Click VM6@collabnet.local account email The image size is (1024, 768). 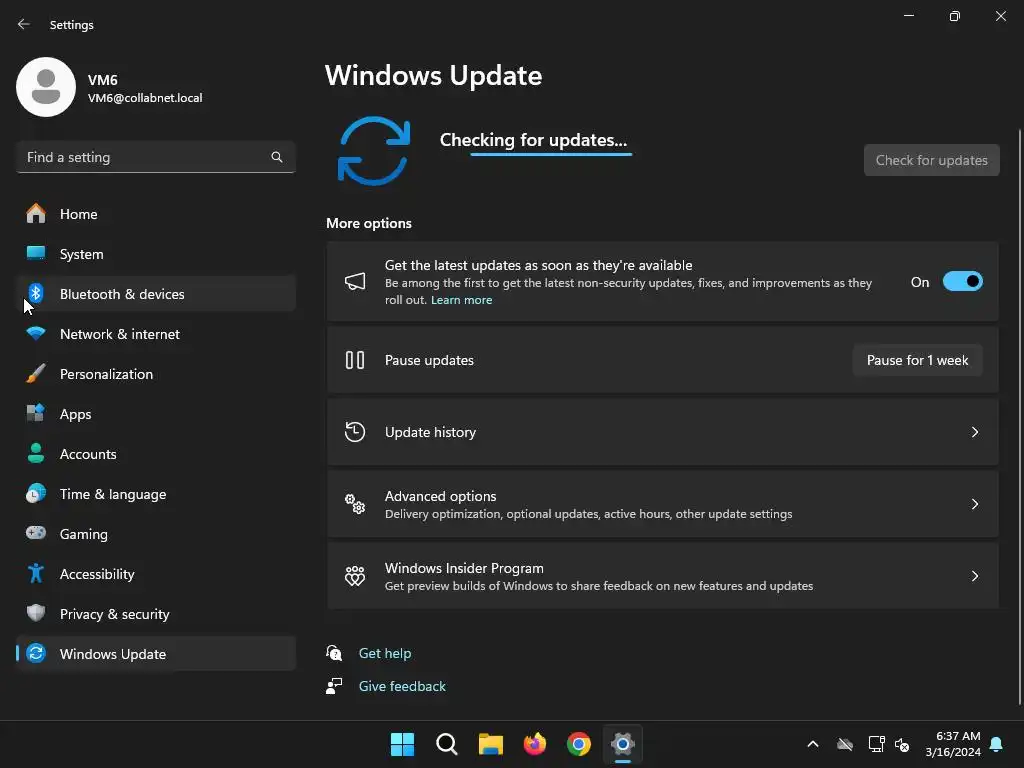pyautogui.click(x=145, y=98)
